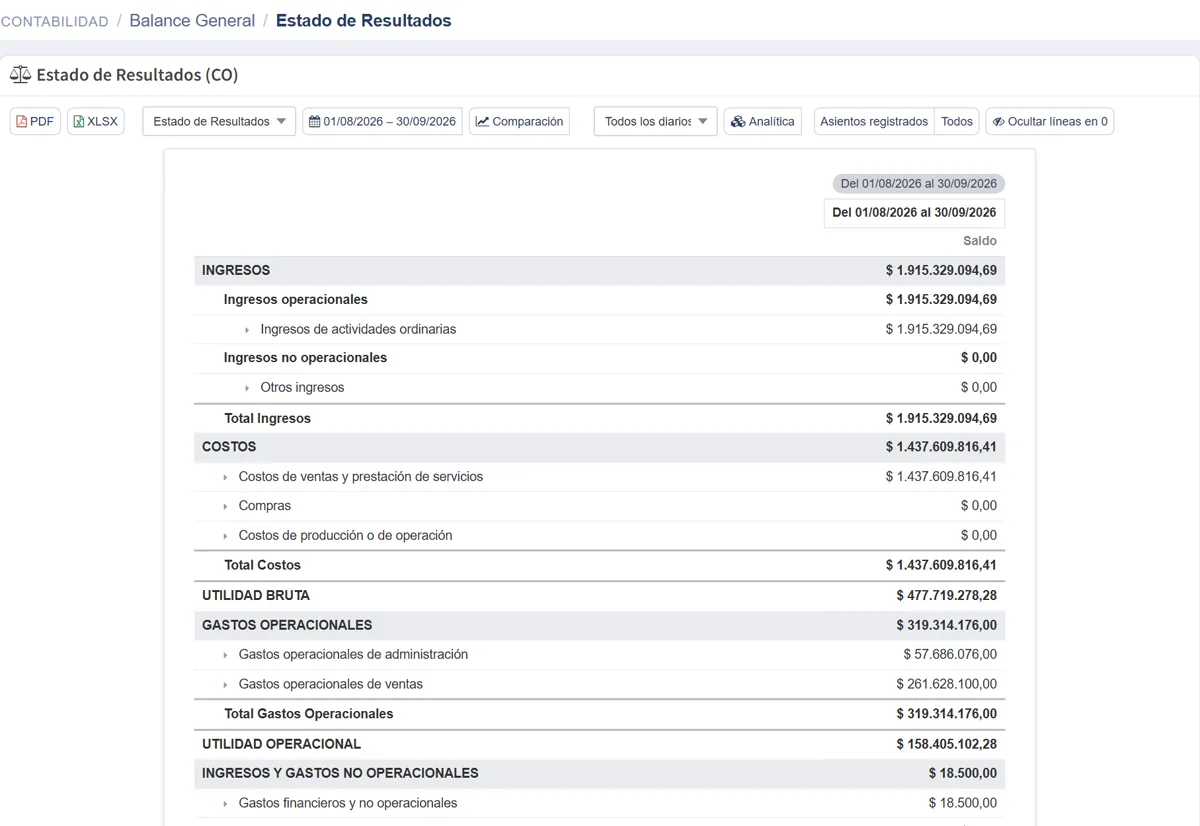Click the gray period badge Del 01/08/2026

(x=918, y=184)
